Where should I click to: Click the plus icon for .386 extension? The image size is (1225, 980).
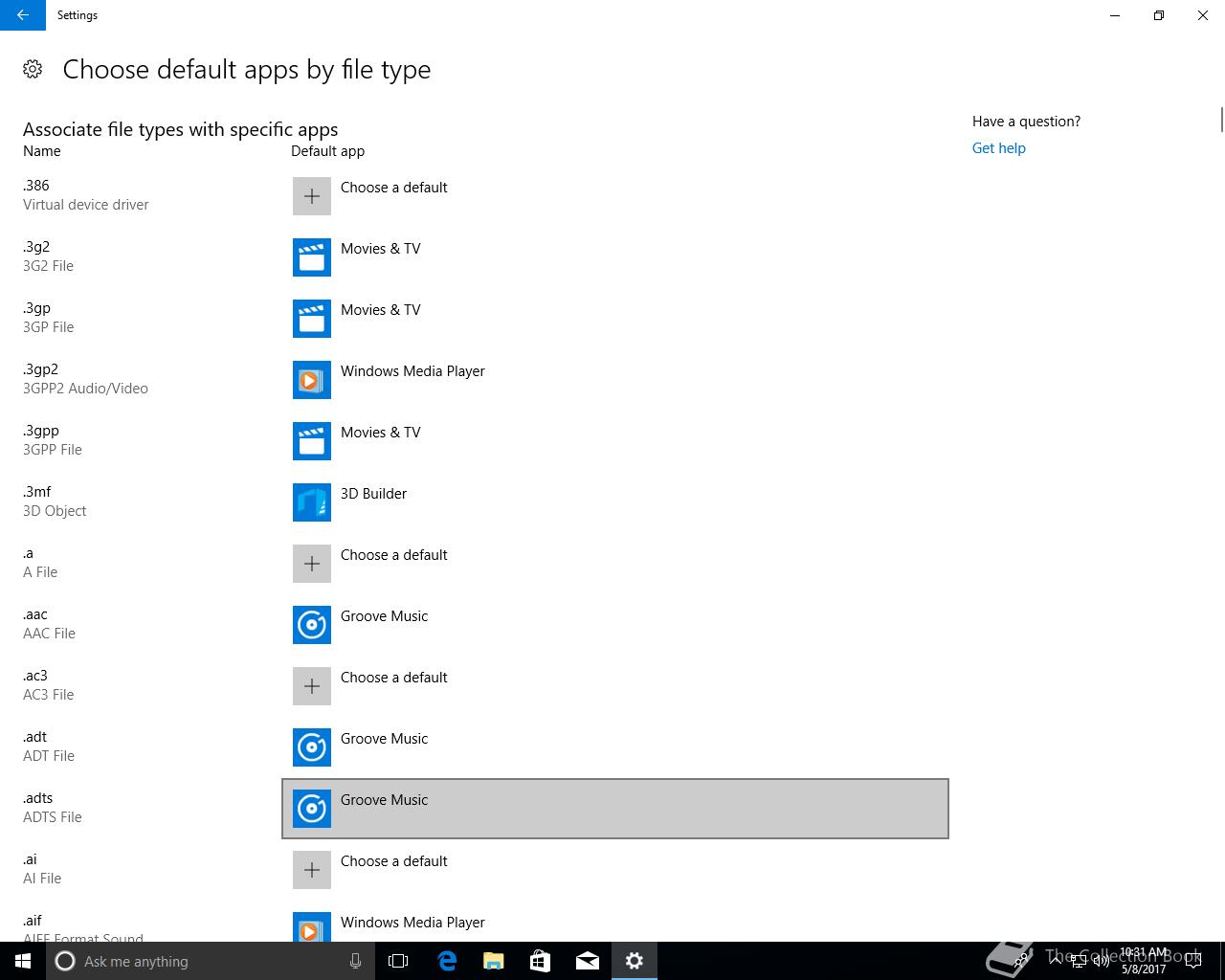pyautogui.click(x=312, y=196)
